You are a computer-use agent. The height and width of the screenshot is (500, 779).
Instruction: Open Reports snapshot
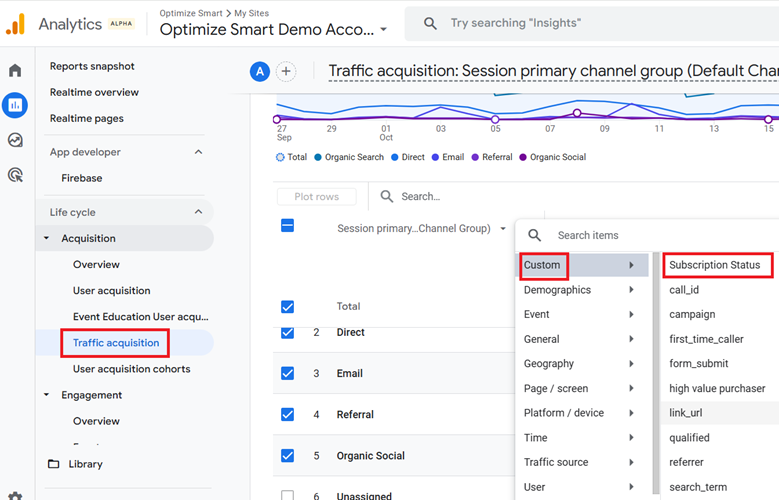click(x=92, y=66)
